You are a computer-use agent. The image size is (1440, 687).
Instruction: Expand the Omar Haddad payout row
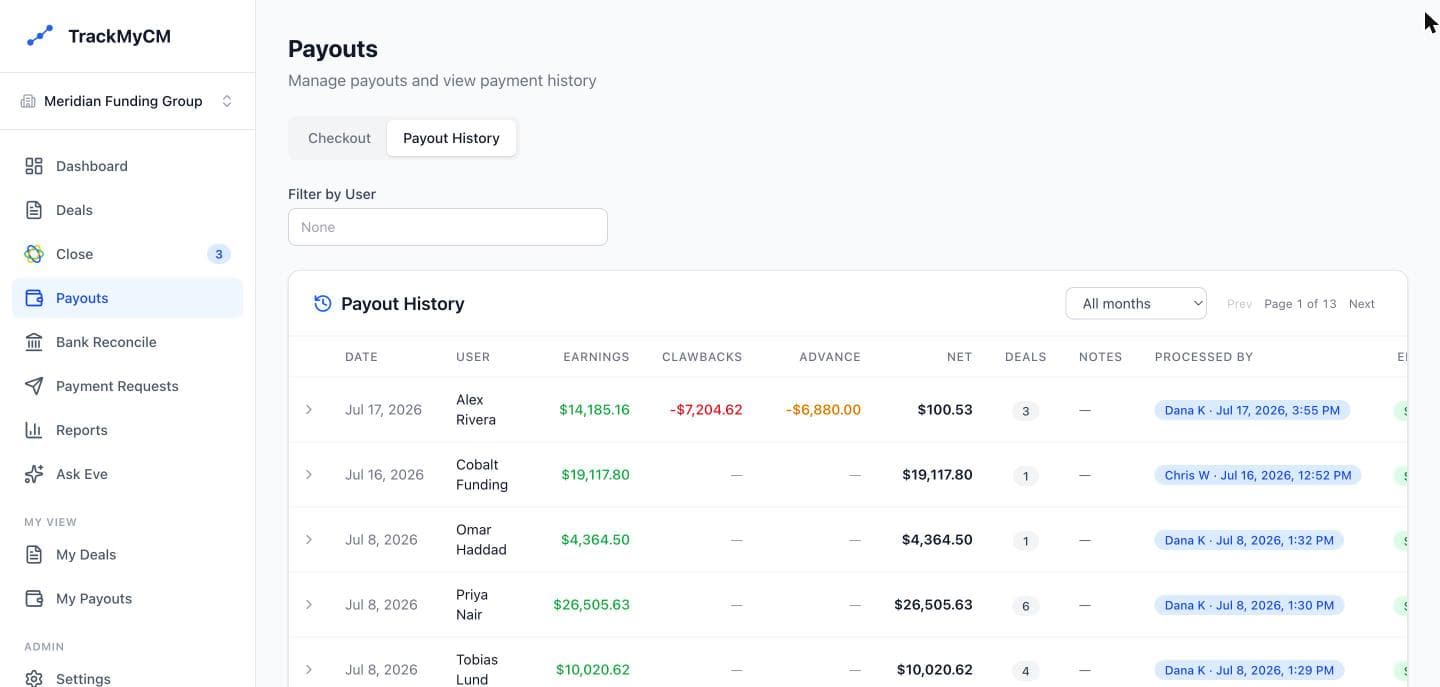[x=309, y=539]
